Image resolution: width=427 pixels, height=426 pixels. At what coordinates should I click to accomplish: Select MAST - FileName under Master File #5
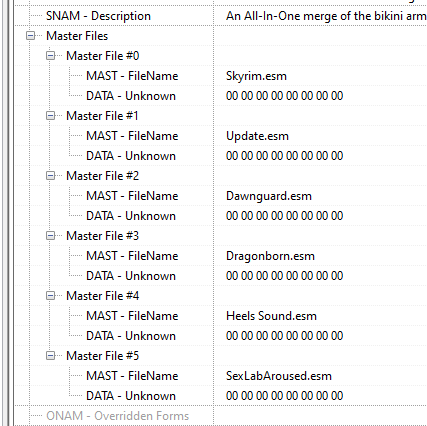pyautogui.click(x=132, y=376)
